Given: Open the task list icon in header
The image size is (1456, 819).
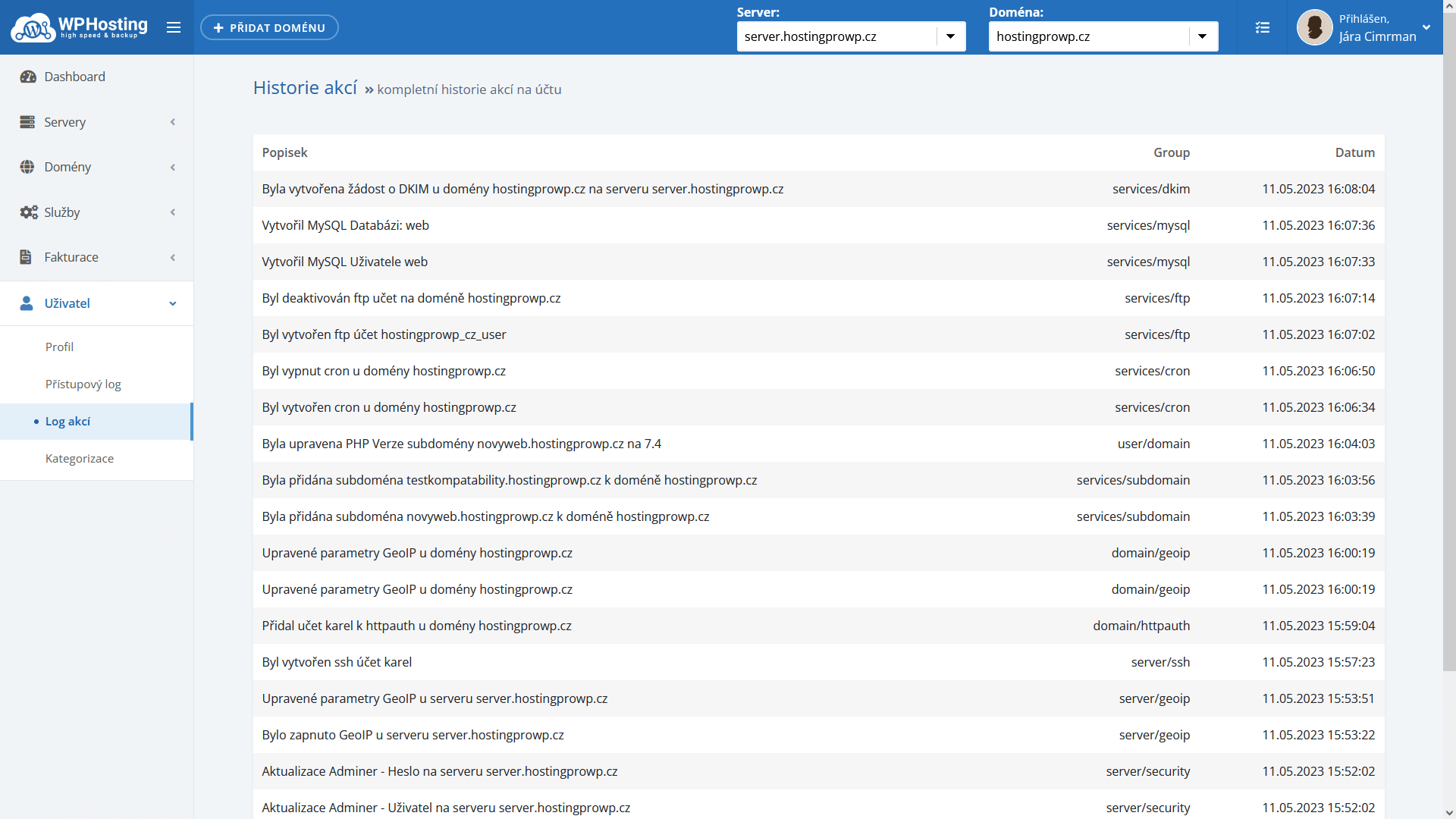Looking at the screenshot, I should coord(1262,27).
